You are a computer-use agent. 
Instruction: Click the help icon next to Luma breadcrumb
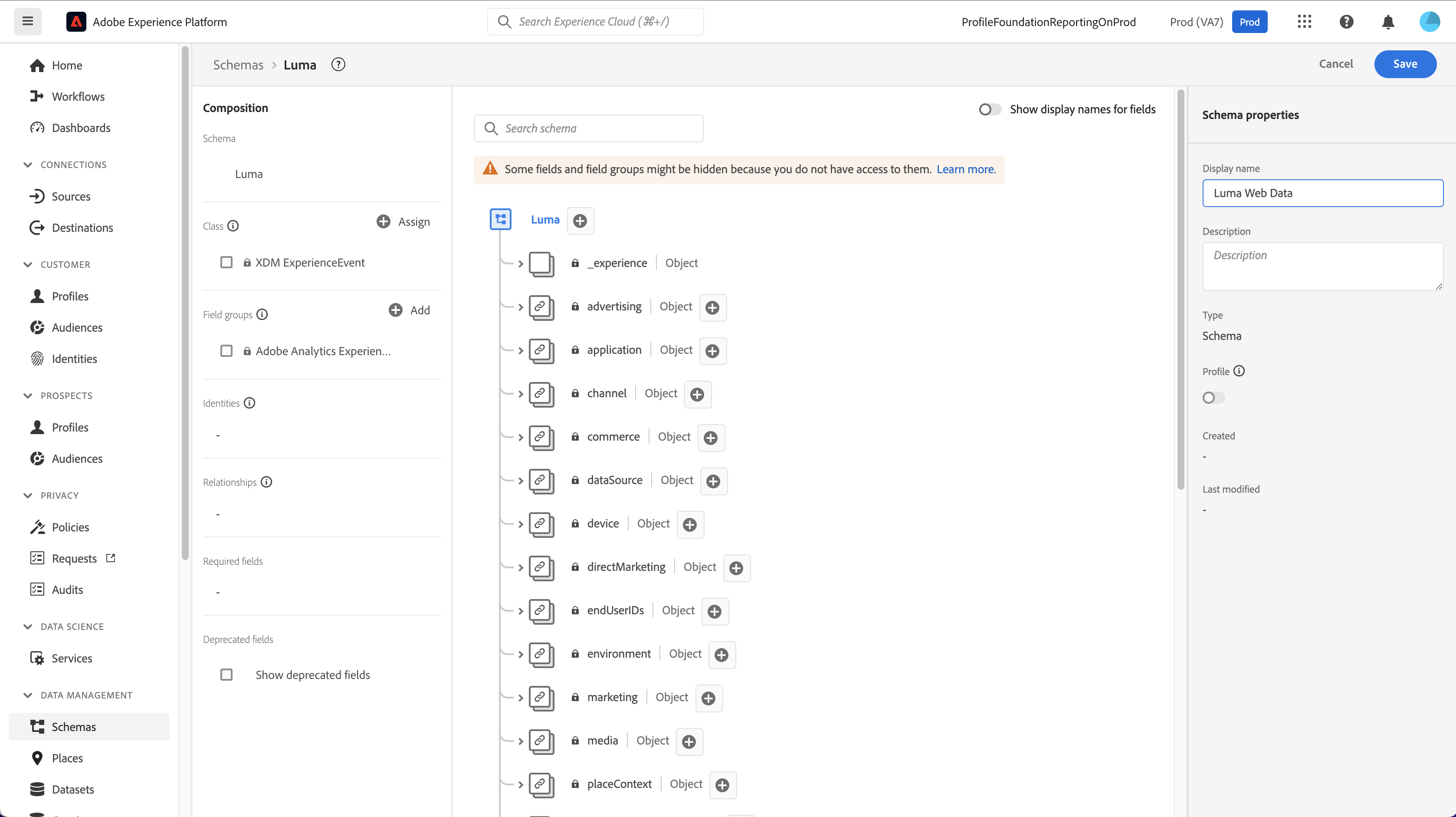pyautogui.click(x=338, y=64)
